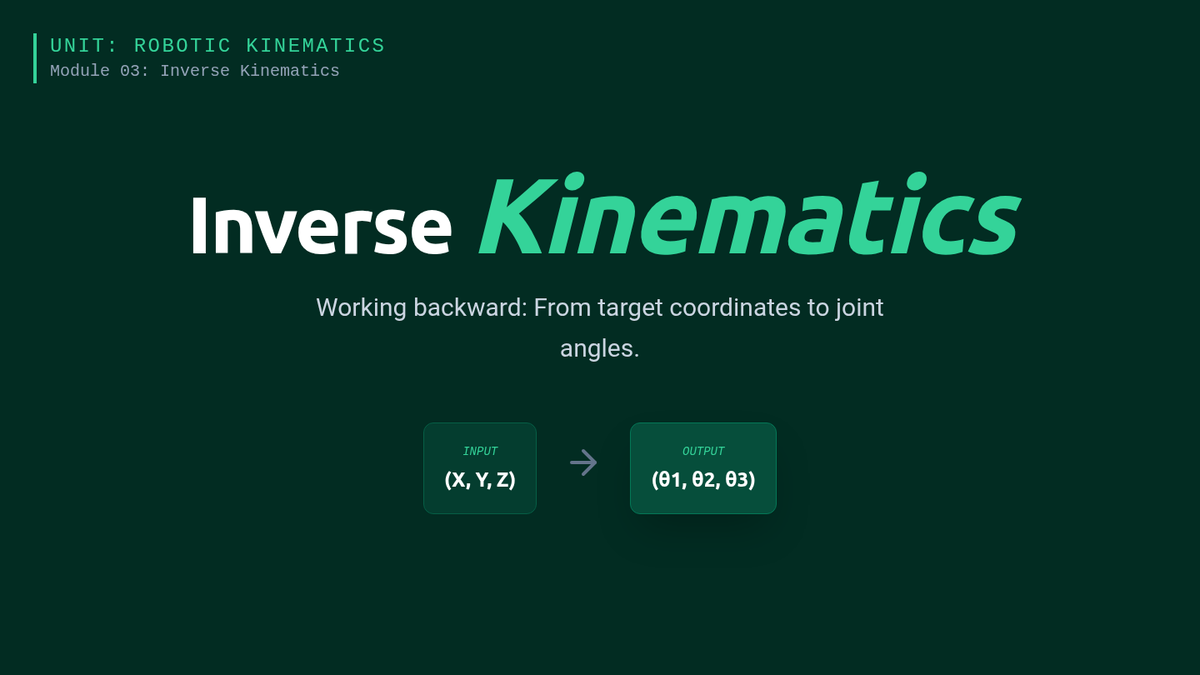1200x675 pixels.
Task: Click the right arrow between Input and Output
Action: 583,462
